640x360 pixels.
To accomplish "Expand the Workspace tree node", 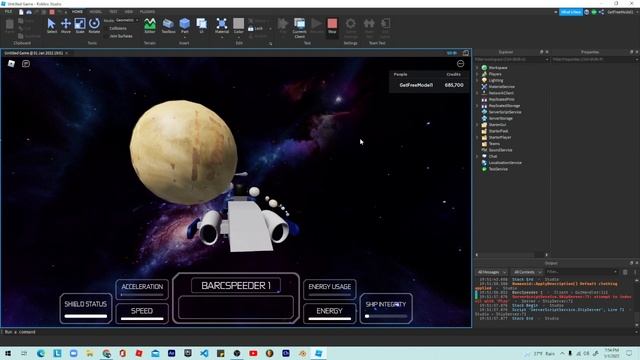I will [x=477, y=68].
